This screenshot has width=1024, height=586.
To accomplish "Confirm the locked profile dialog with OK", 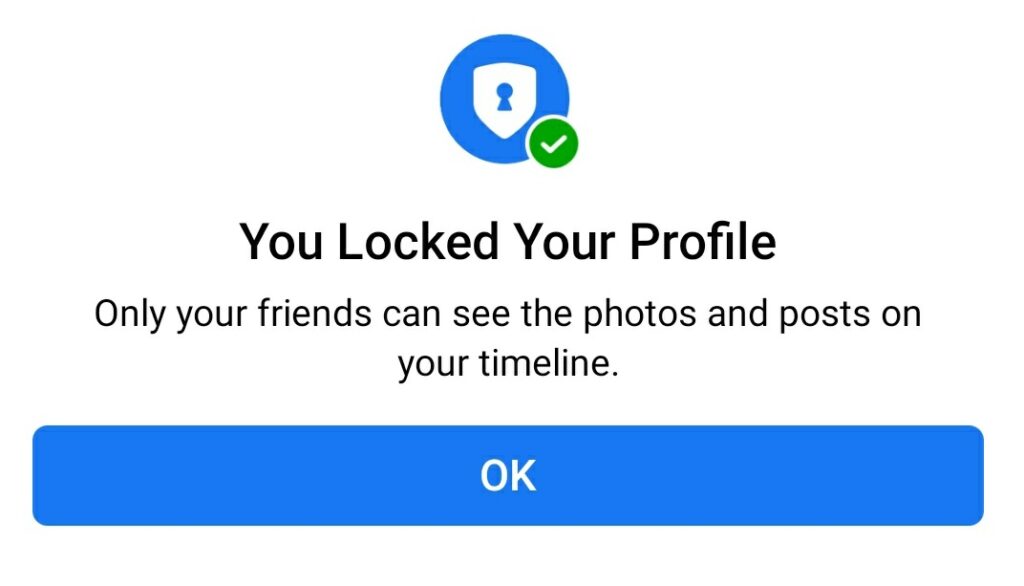I will click(x=507, y=476).
